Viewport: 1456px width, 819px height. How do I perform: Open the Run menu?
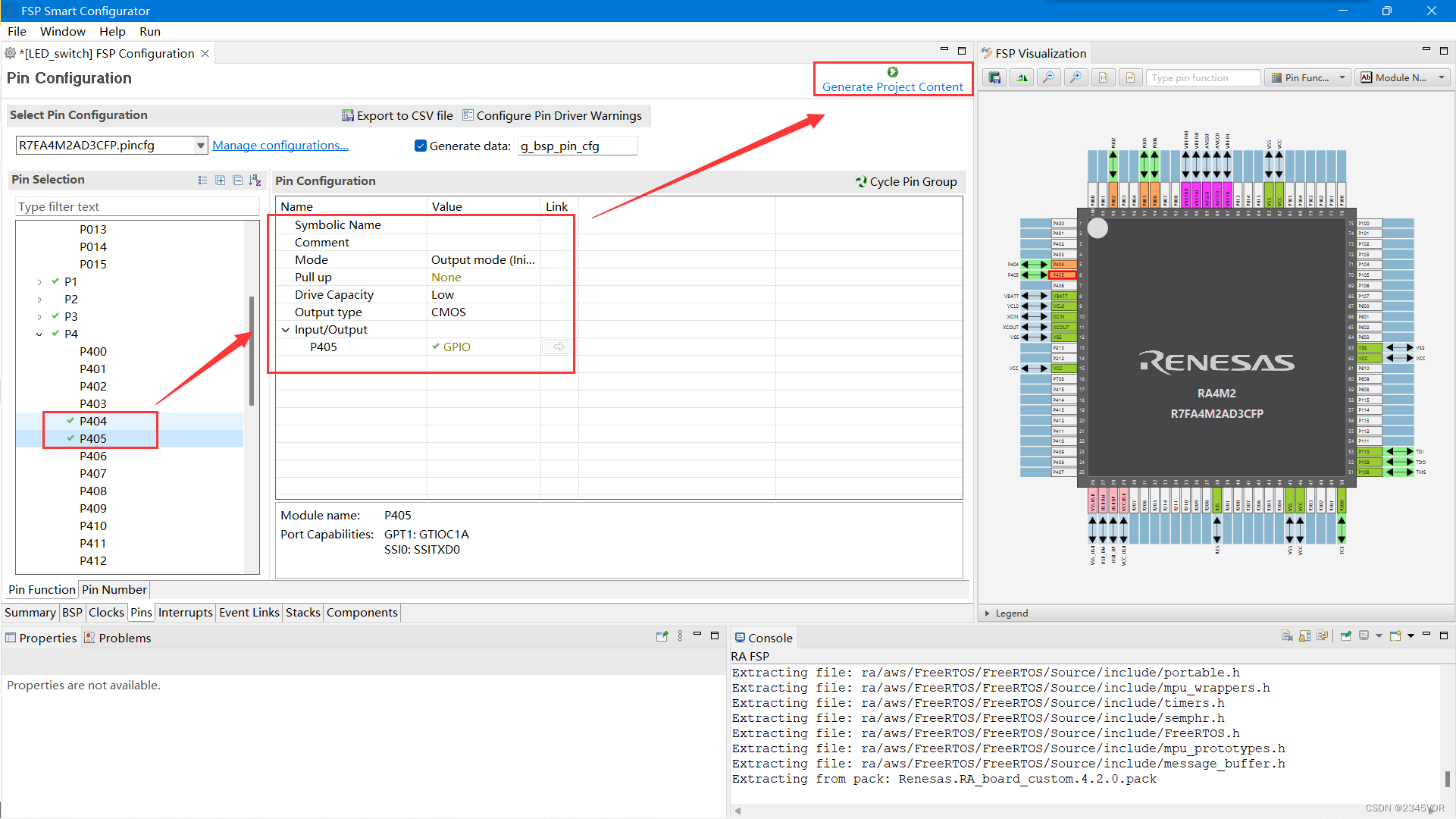click(149, 31)
